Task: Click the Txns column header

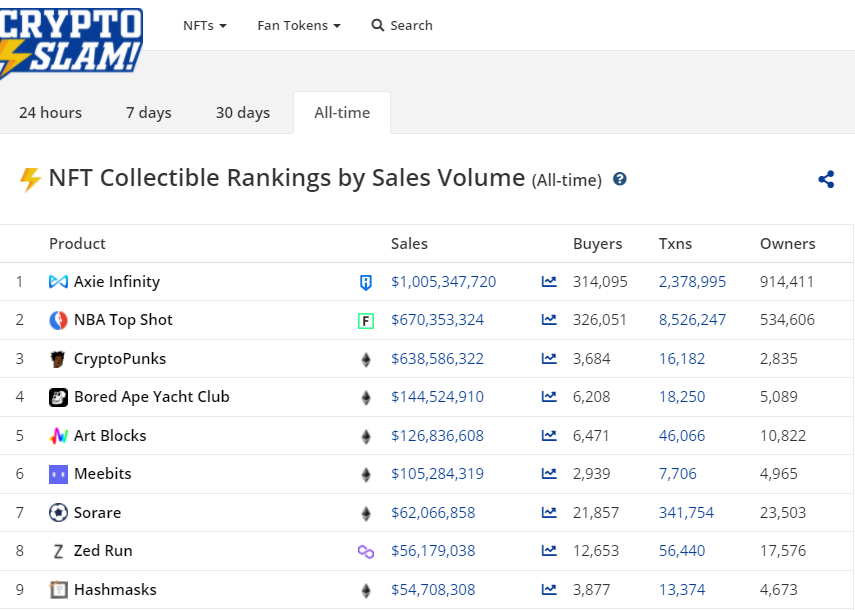Action: [675, 244]
